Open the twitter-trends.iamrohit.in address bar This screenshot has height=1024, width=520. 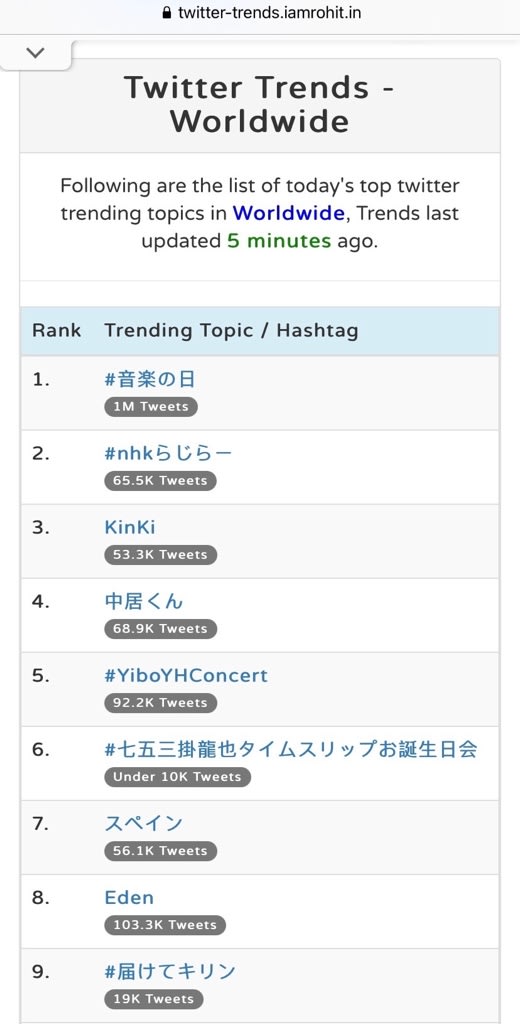(x=260, y=12)
